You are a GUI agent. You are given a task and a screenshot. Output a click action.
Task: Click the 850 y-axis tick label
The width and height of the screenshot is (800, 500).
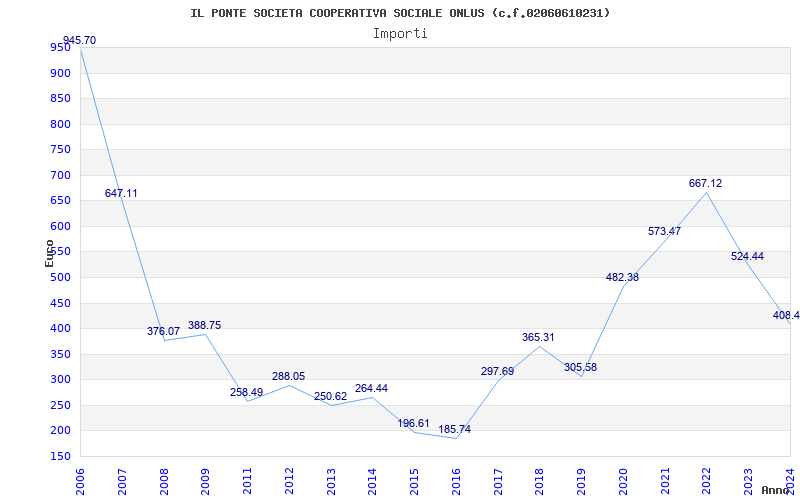tap(60, 99)
